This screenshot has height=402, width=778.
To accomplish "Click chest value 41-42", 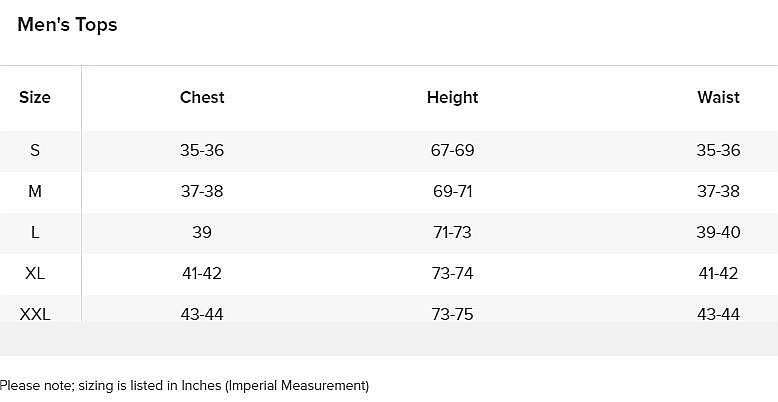I will (x=202, y=273).
